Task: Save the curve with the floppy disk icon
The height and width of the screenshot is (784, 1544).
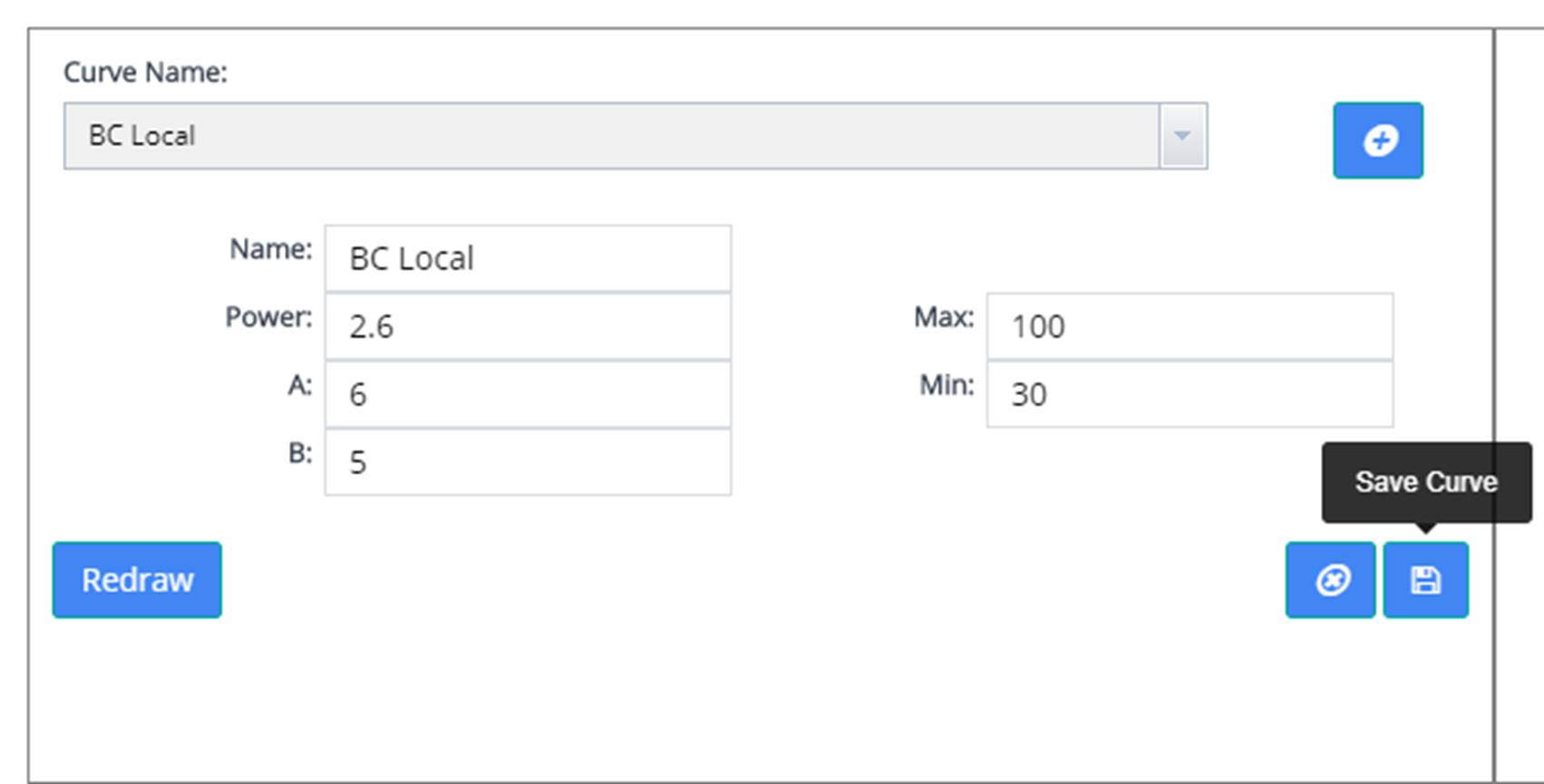Action: (1425, 580)
